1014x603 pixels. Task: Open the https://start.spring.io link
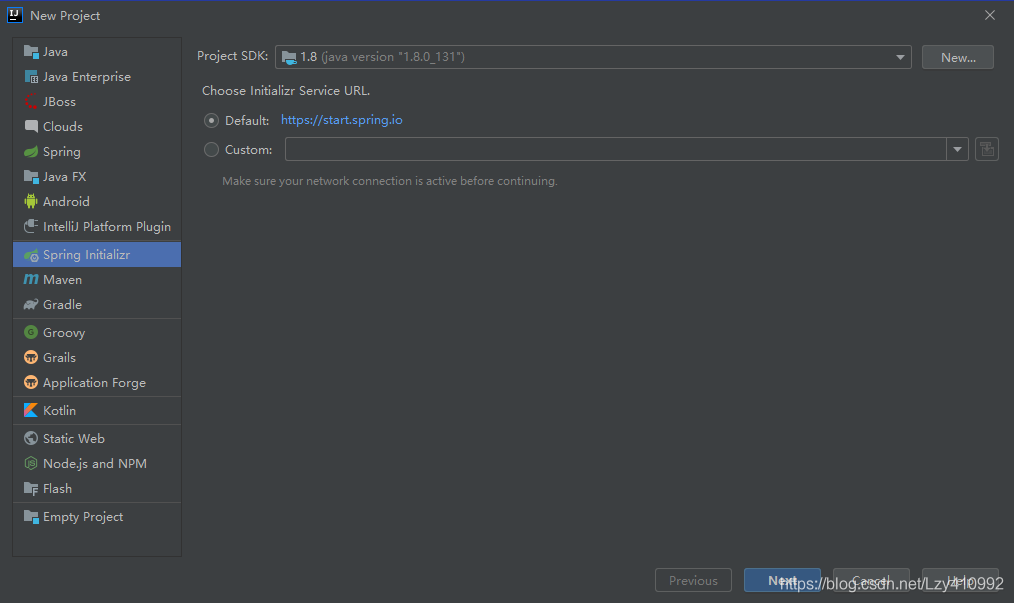point(341,120)
